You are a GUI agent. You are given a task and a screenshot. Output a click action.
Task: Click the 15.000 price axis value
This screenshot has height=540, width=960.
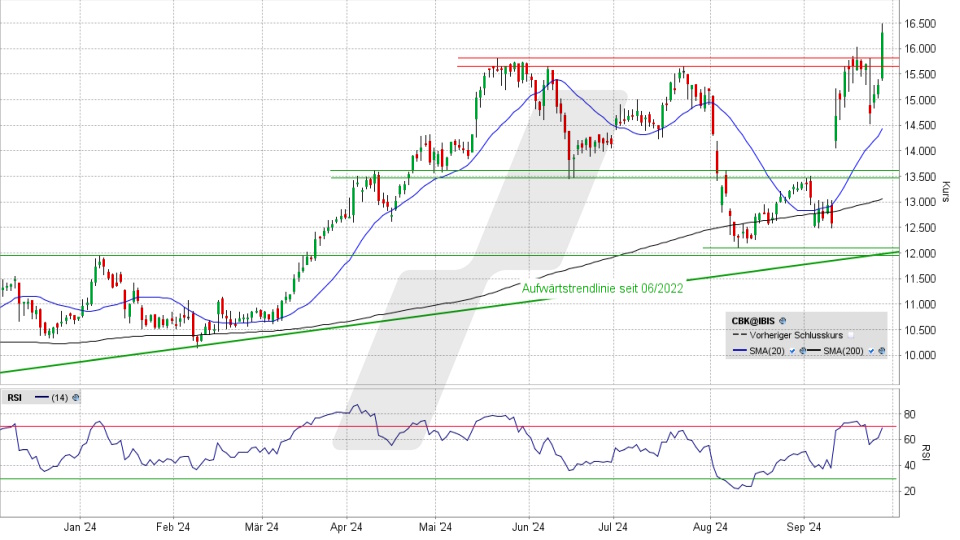[920, 100]
